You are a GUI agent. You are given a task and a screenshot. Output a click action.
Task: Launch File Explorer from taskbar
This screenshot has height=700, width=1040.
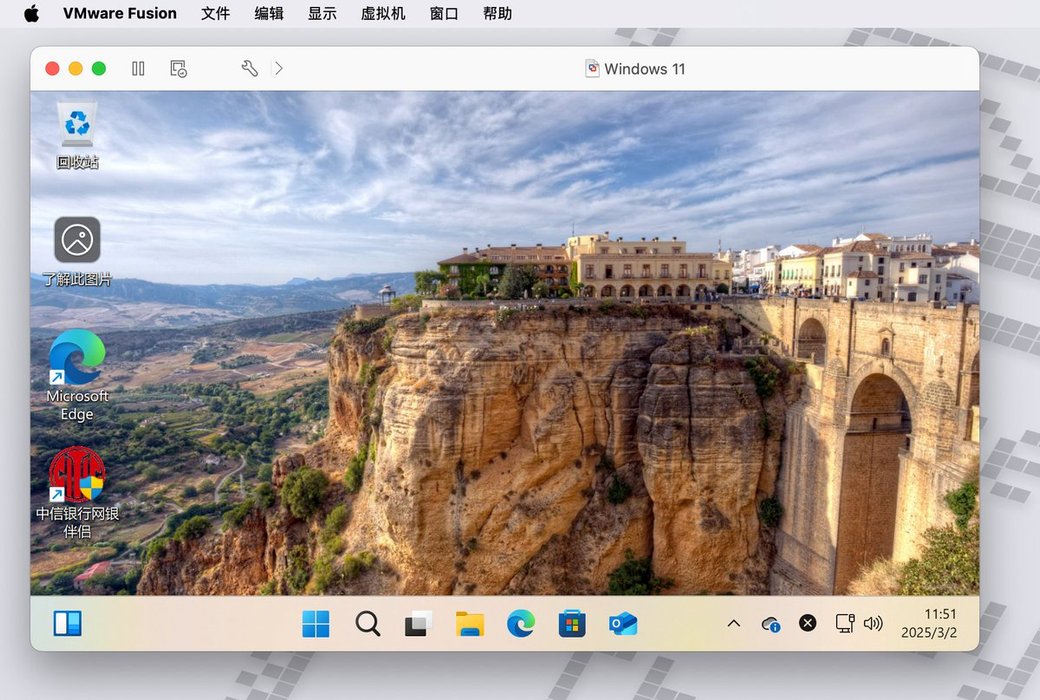click(470, 624)
